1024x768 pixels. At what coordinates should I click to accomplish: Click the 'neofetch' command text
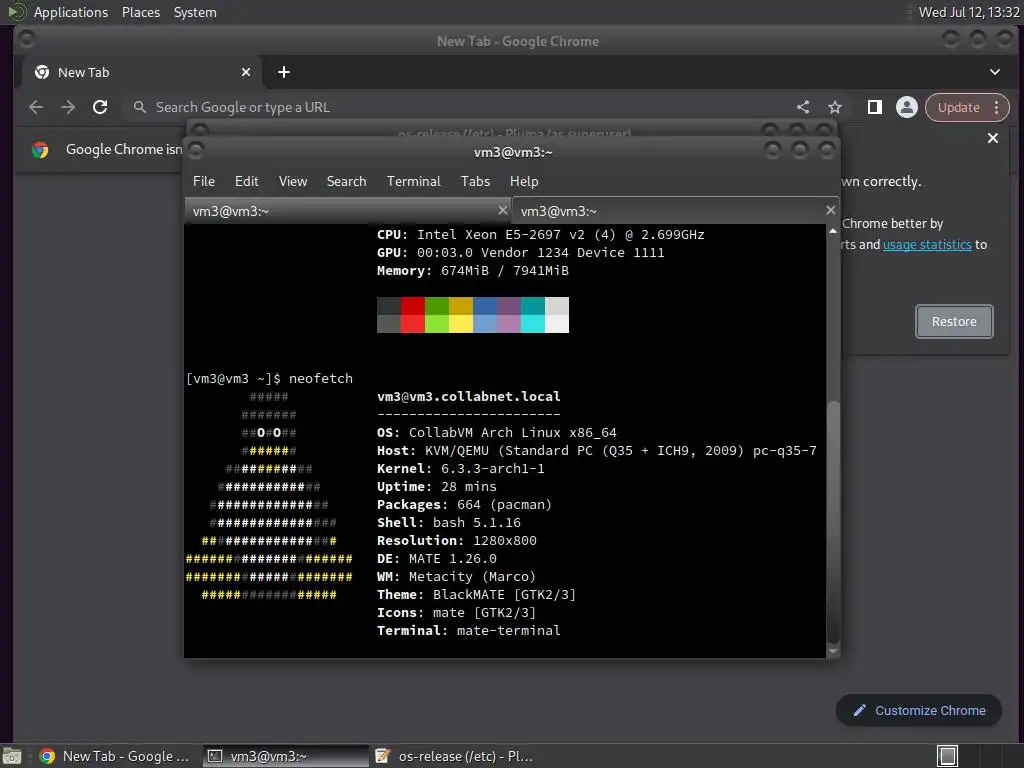(321, 379)
